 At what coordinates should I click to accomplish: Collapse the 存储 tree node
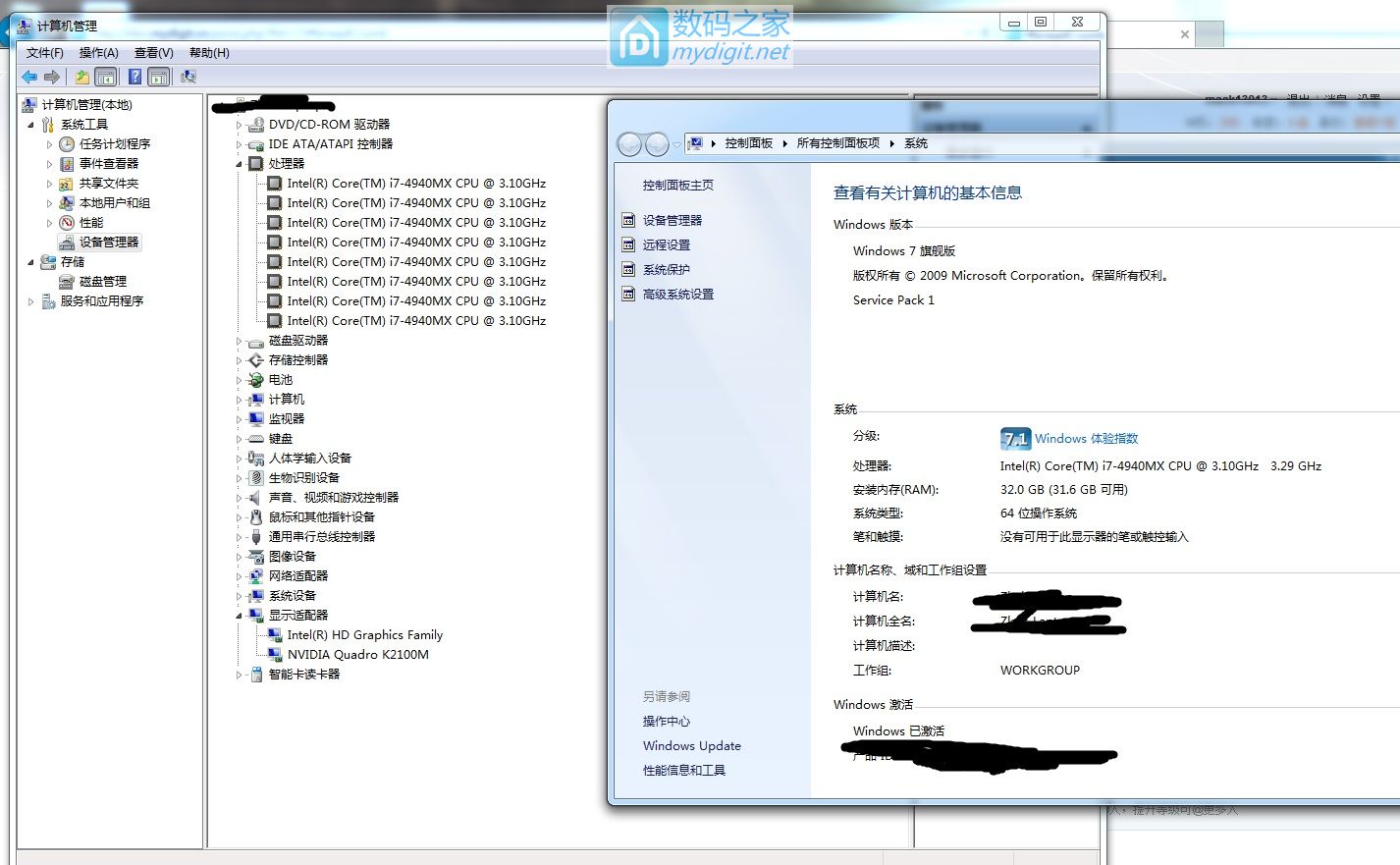point(30,262)
